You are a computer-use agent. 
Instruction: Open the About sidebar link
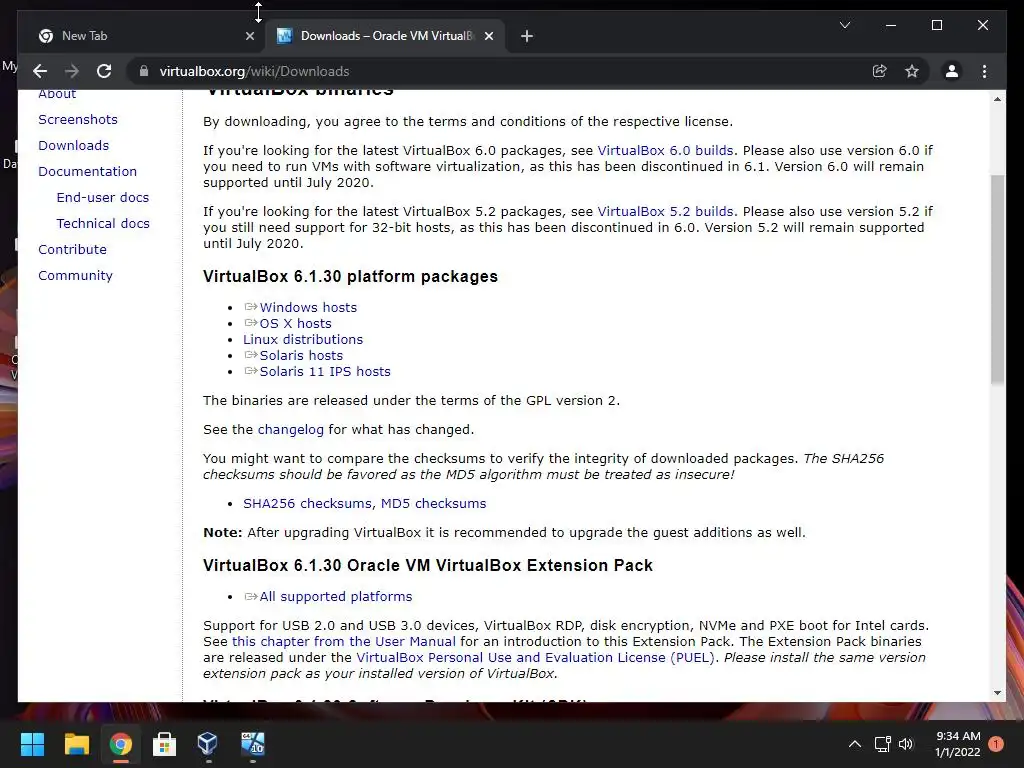pos(57,94)
